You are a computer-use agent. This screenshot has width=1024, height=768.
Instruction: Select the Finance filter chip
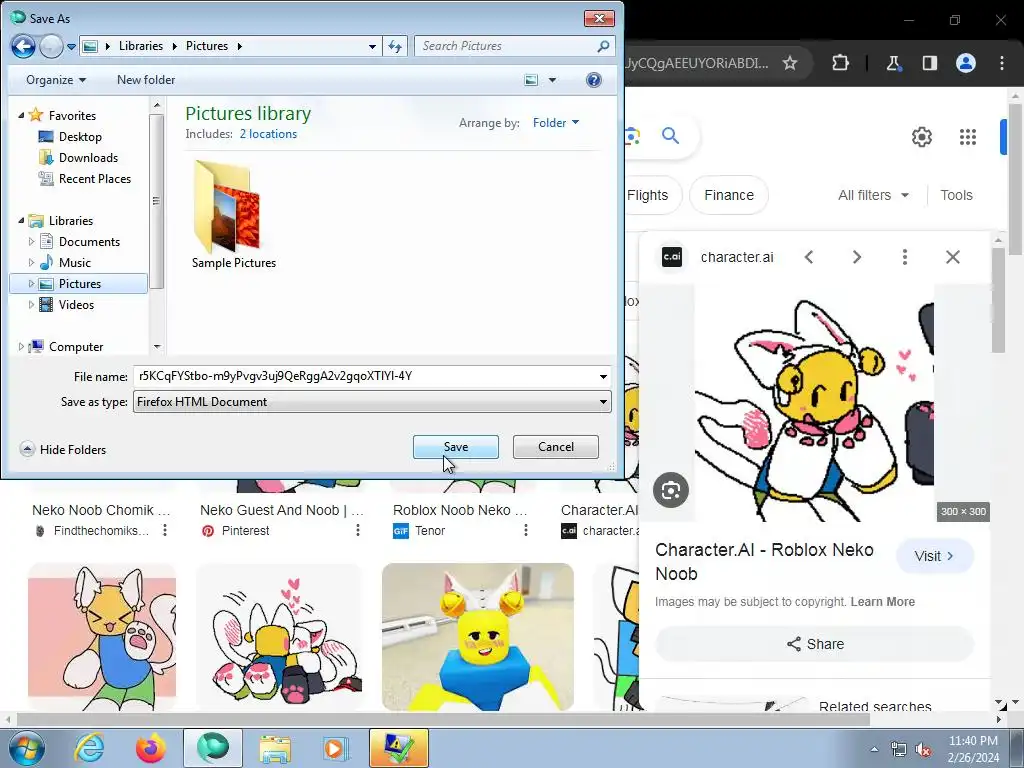point(729,195)
